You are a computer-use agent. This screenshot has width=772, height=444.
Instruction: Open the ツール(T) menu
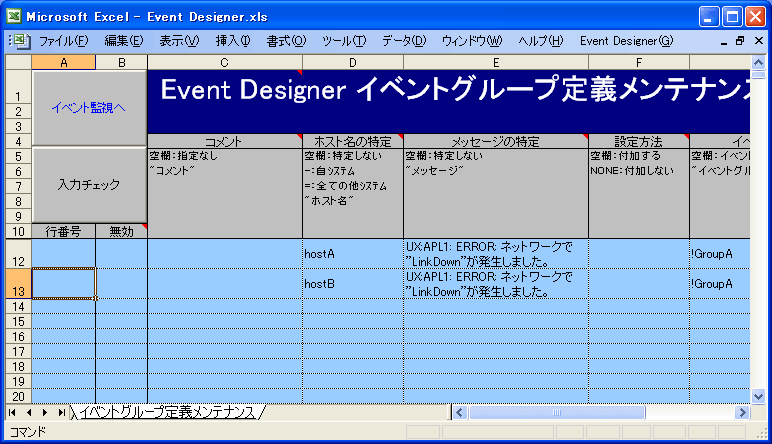click(x=344, y=41)
